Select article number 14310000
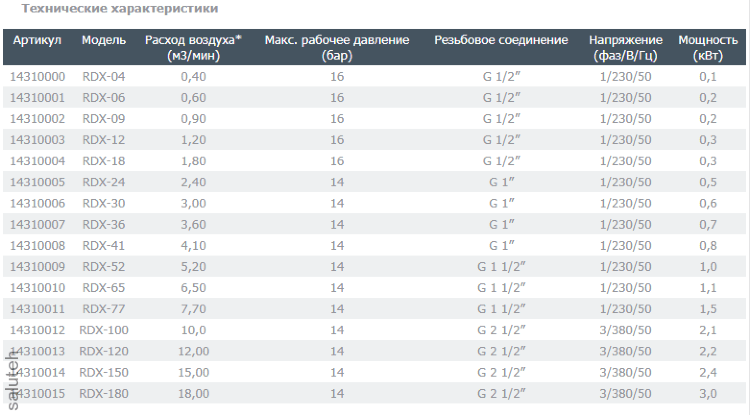 point(37,77)
